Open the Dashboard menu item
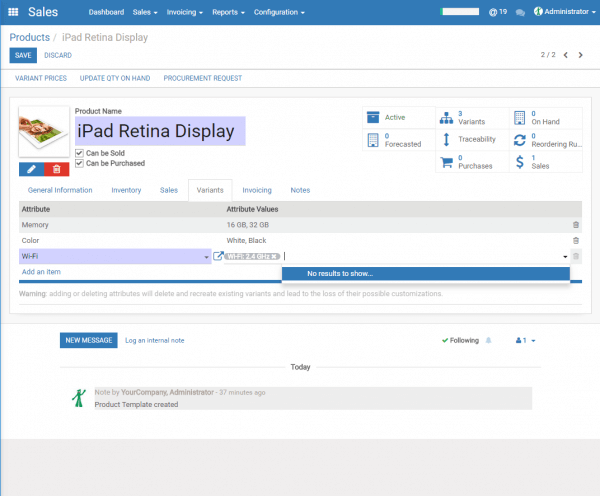Screen dimensions: 600x496 point(106,12)
